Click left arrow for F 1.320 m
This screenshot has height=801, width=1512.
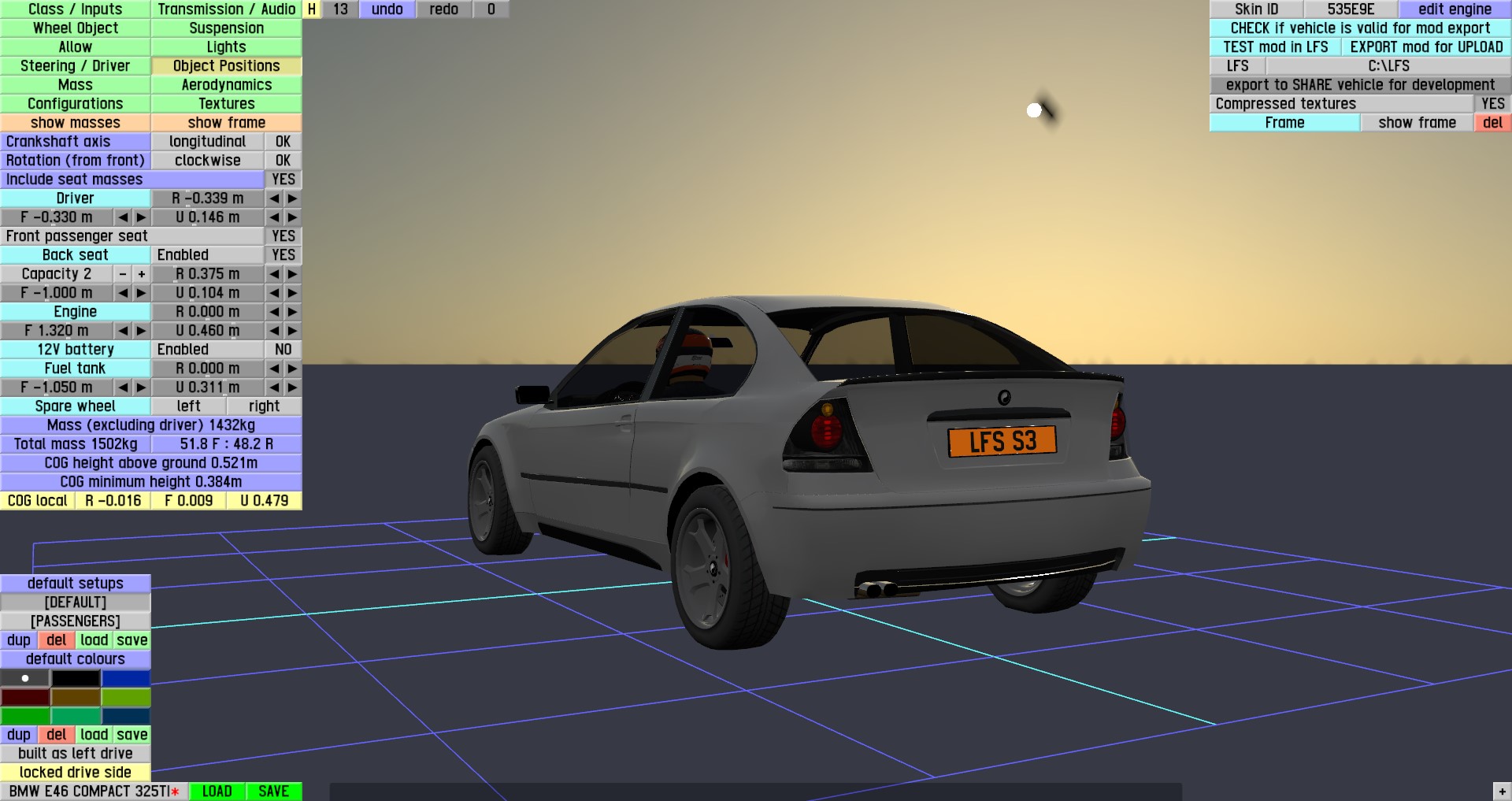pyautogui.click(x=123, y=331)
